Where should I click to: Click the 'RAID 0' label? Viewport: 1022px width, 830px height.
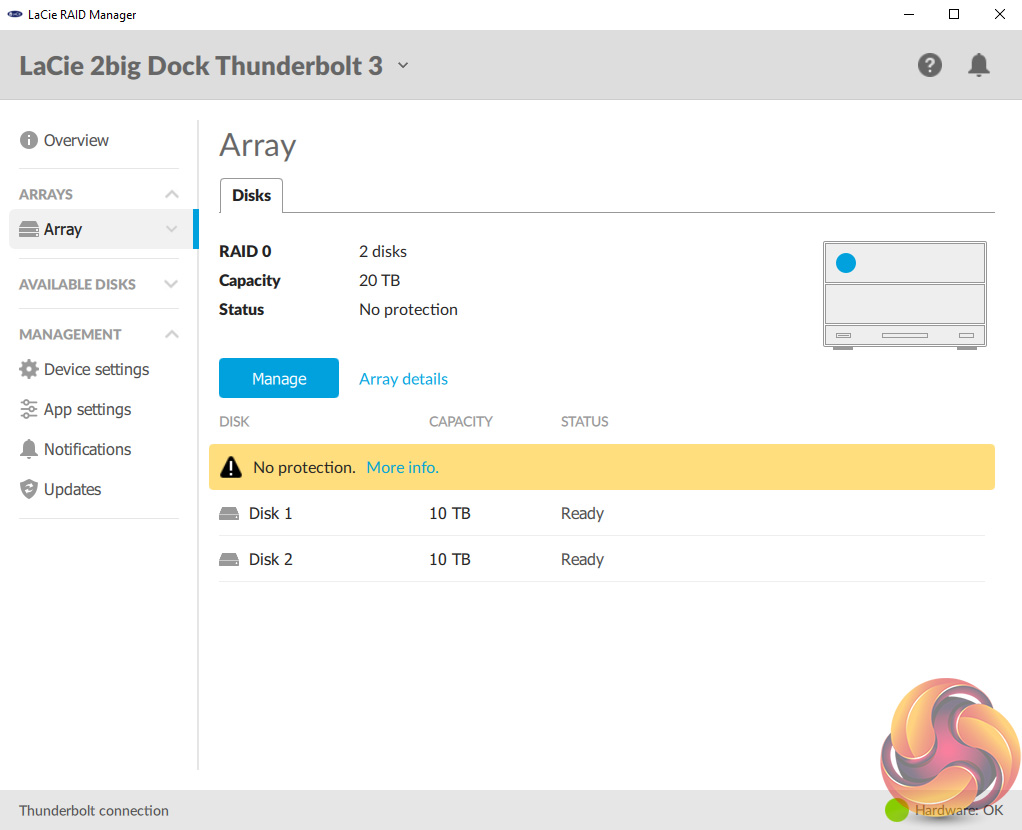pyautogui.click(x=245, y=252)
